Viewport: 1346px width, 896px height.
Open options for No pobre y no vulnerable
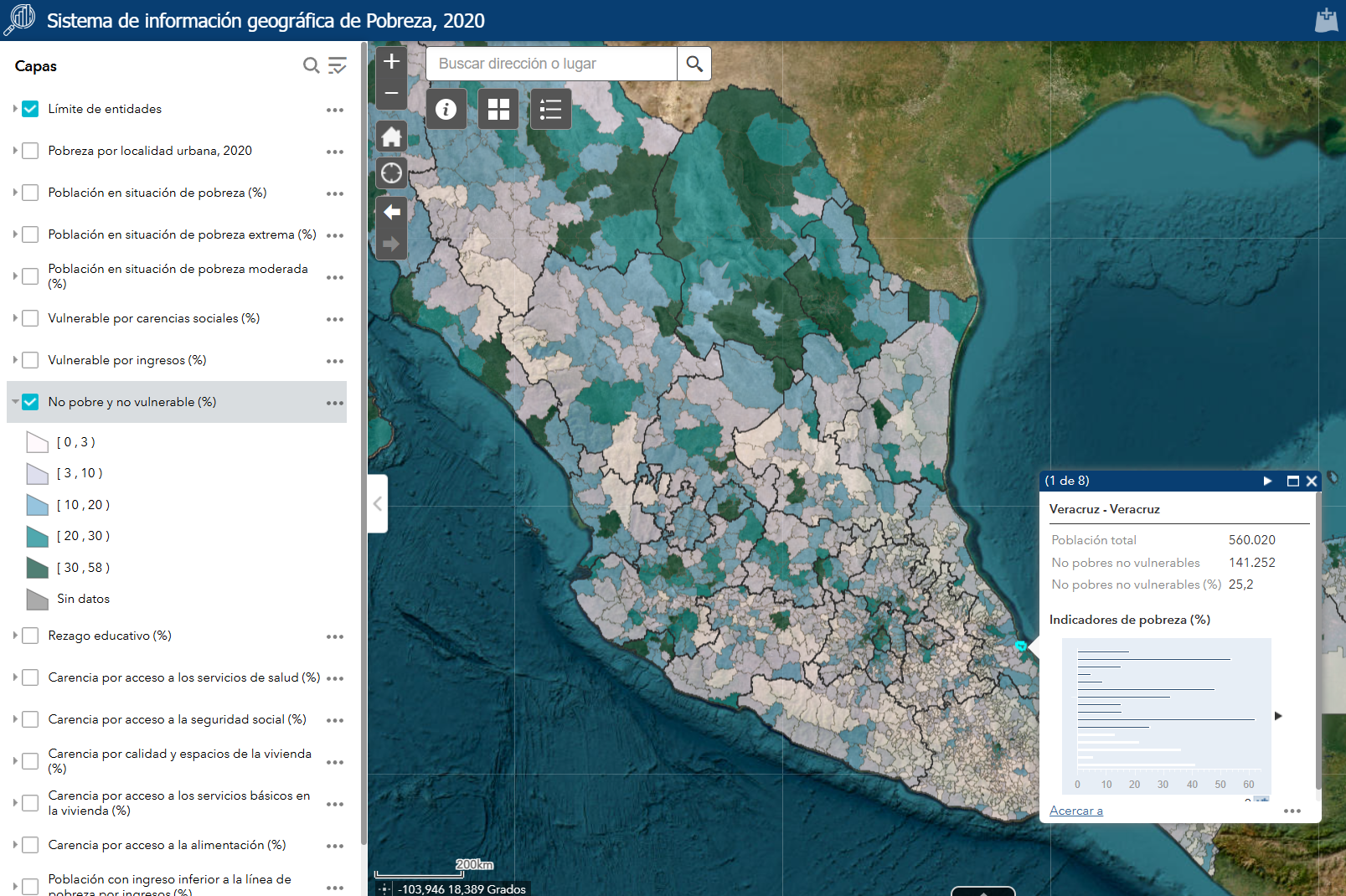click(x=335, y=403)
